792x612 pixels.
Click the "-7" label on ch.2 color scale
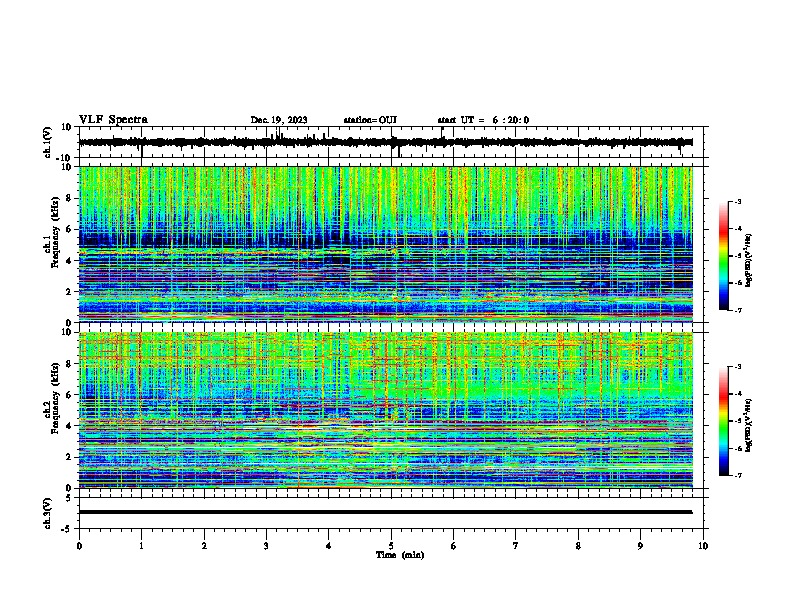click(737, 475)
